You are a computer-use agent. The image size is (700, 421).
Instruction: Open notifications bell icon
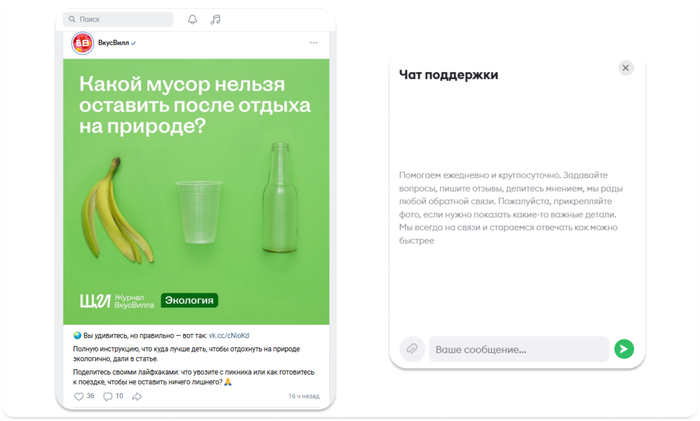(192, 19)
